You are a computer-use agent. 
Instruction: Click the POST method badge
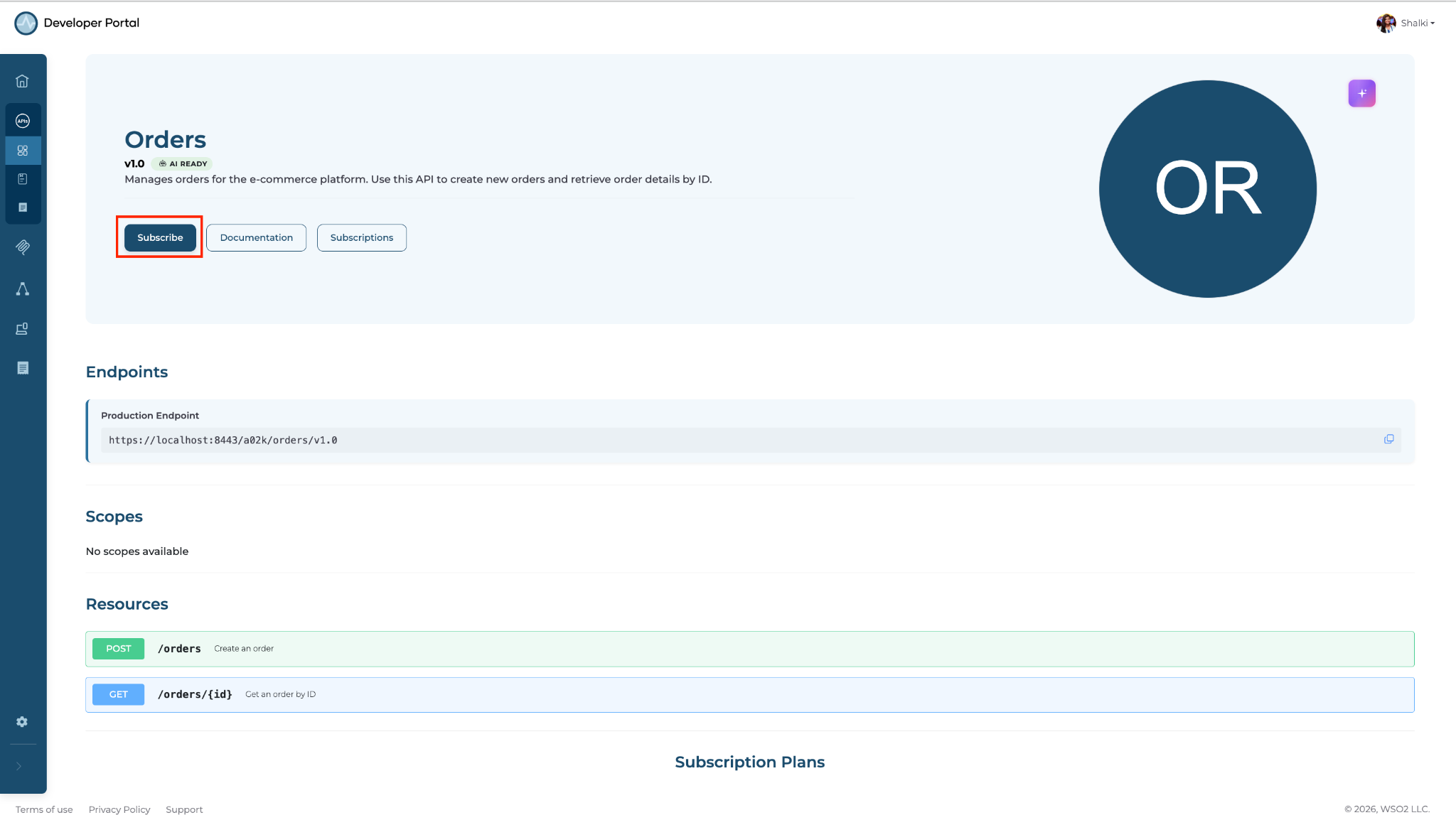(119, 649)
